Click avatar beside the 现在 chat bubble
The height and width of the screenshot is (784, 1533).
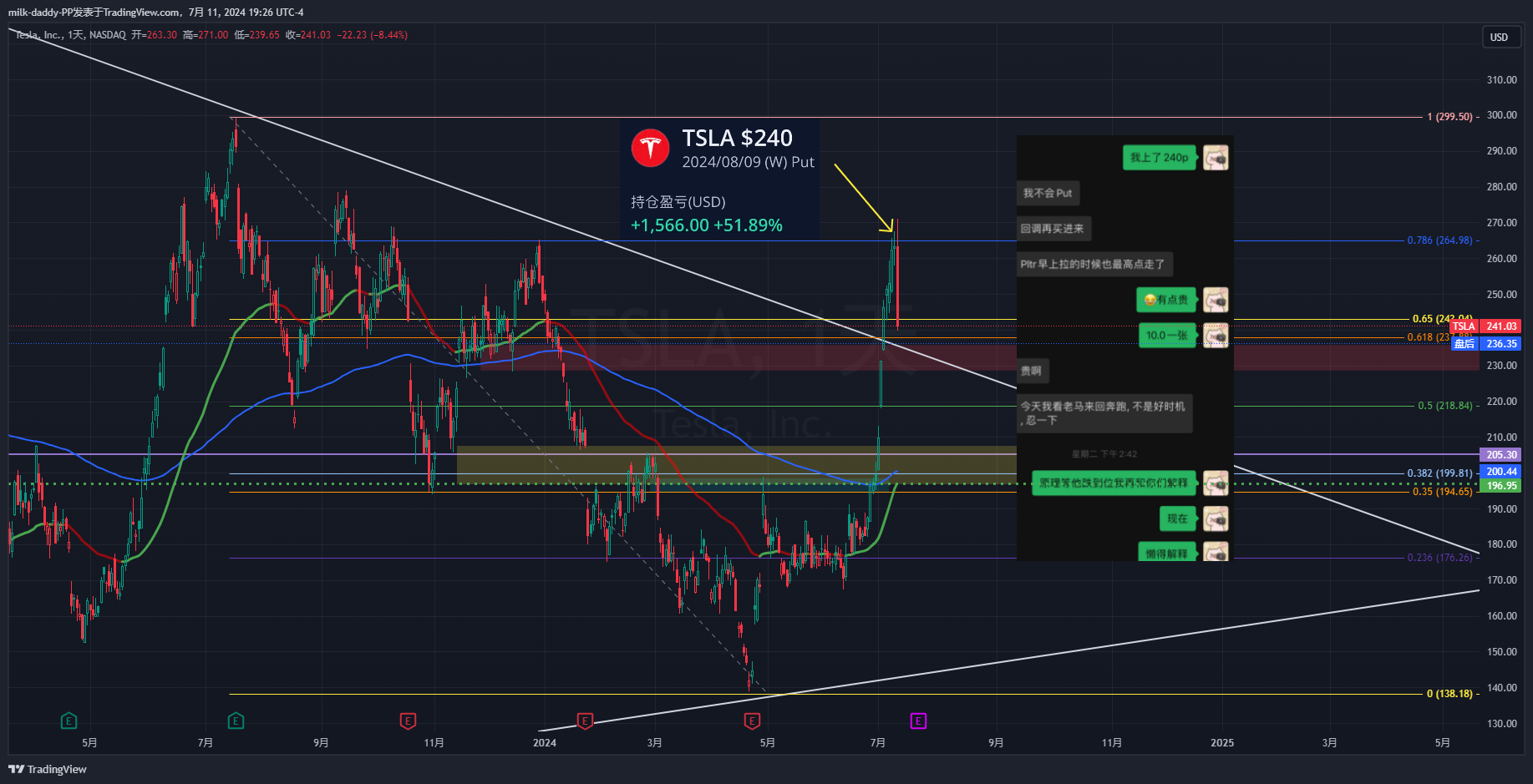[1216, 519]
